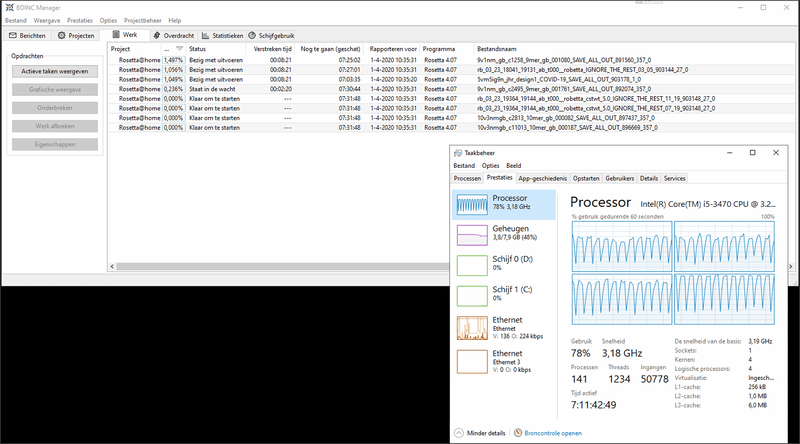Select the Ethernet adapter showing 224 kbps
The image size is (800, 444).
pyautogui.click(x=504, y=328)
